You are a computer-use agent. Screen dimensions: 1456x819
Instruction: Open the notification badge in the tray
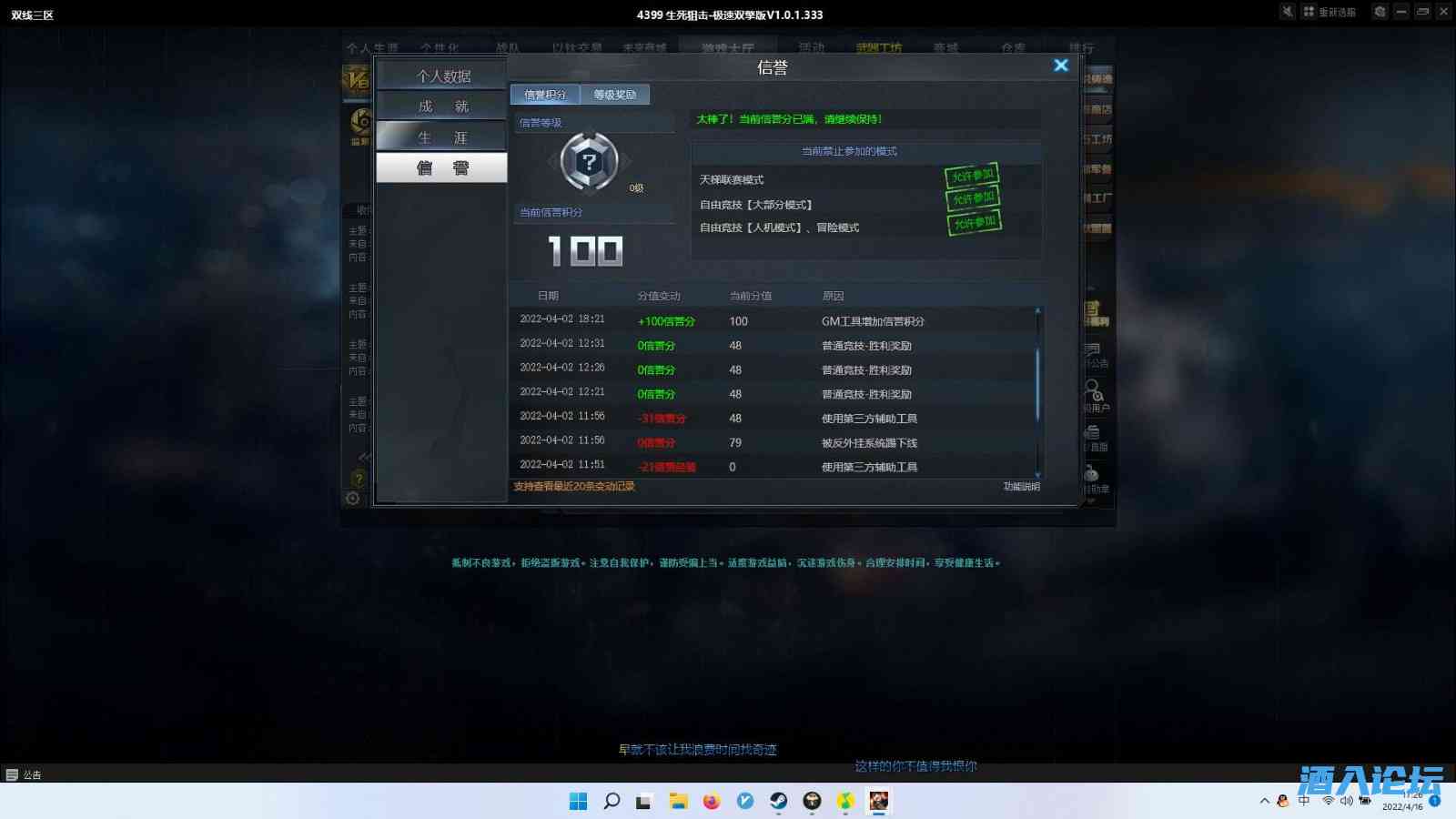[1434, 801]
